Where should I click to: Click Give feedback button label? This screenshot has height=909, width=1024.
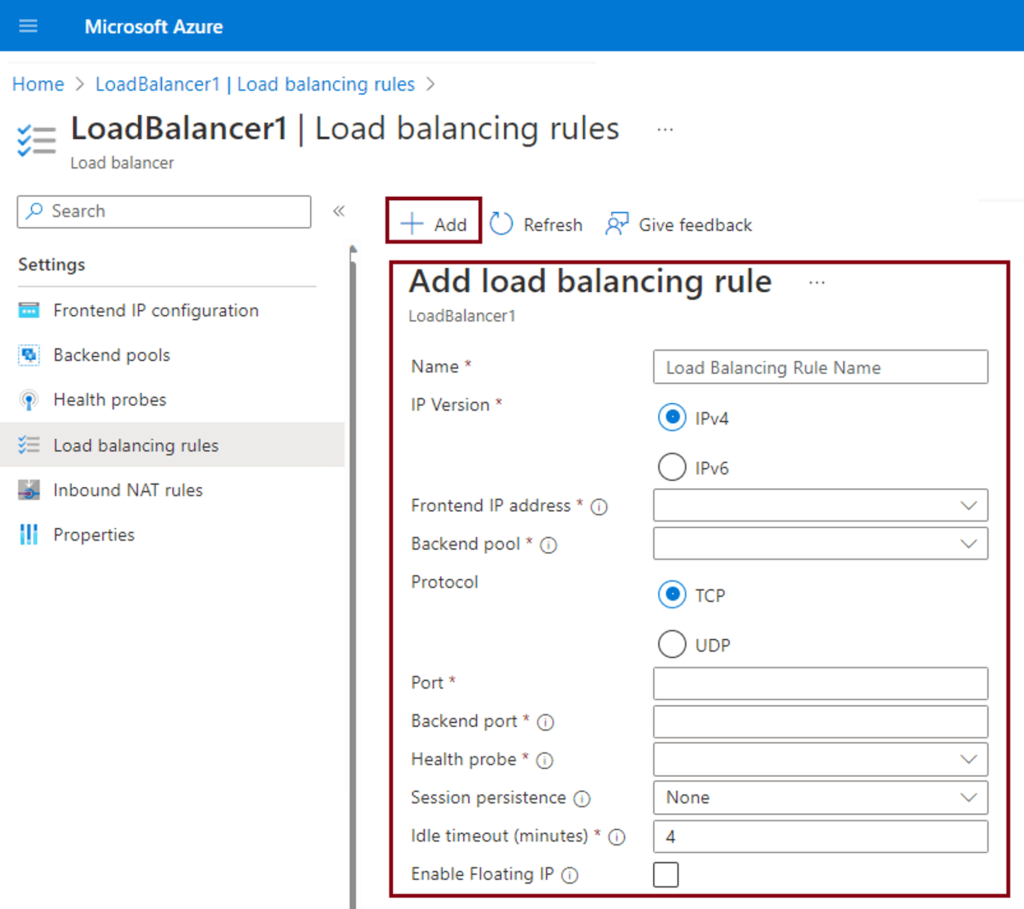pos(695,225)
